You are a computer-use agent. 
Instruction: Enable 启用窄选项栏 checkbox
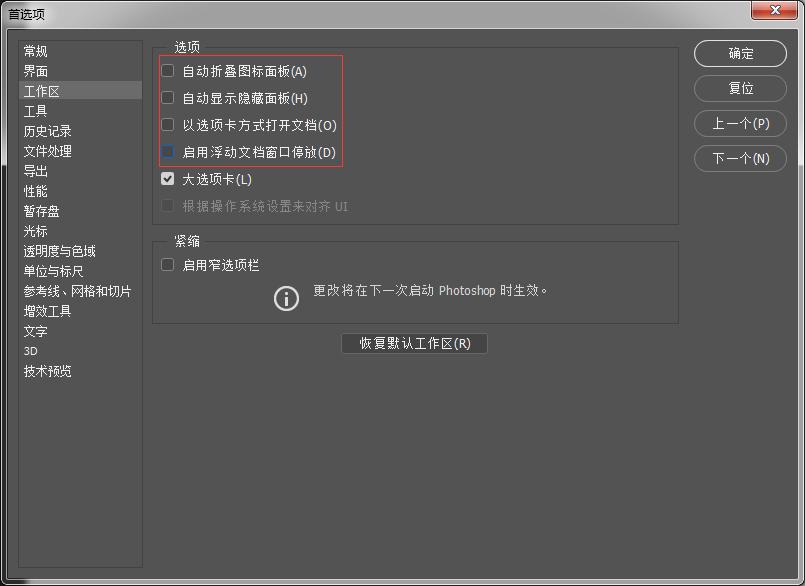167,265
